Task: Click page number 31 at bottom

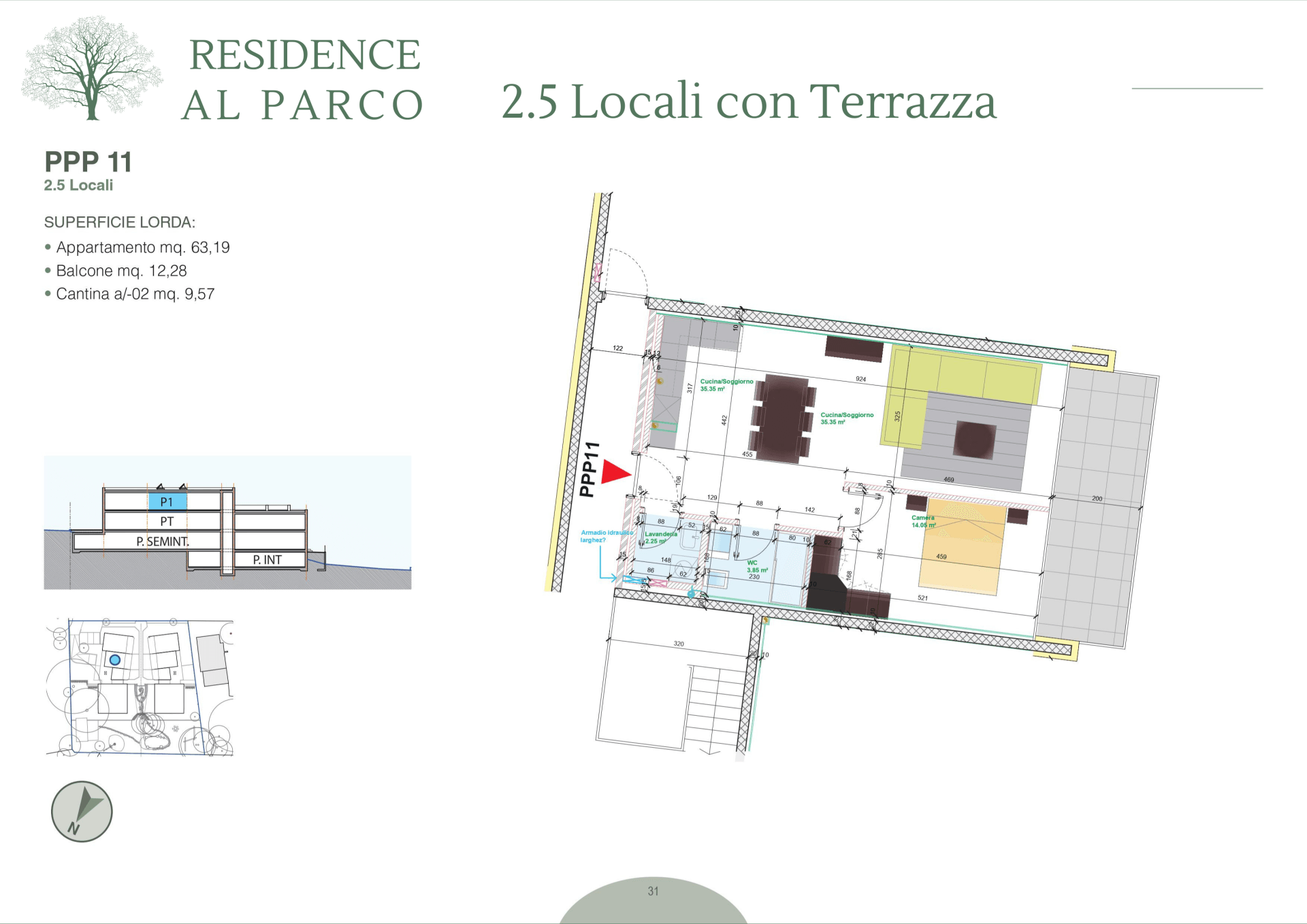Action: point(653,891)
